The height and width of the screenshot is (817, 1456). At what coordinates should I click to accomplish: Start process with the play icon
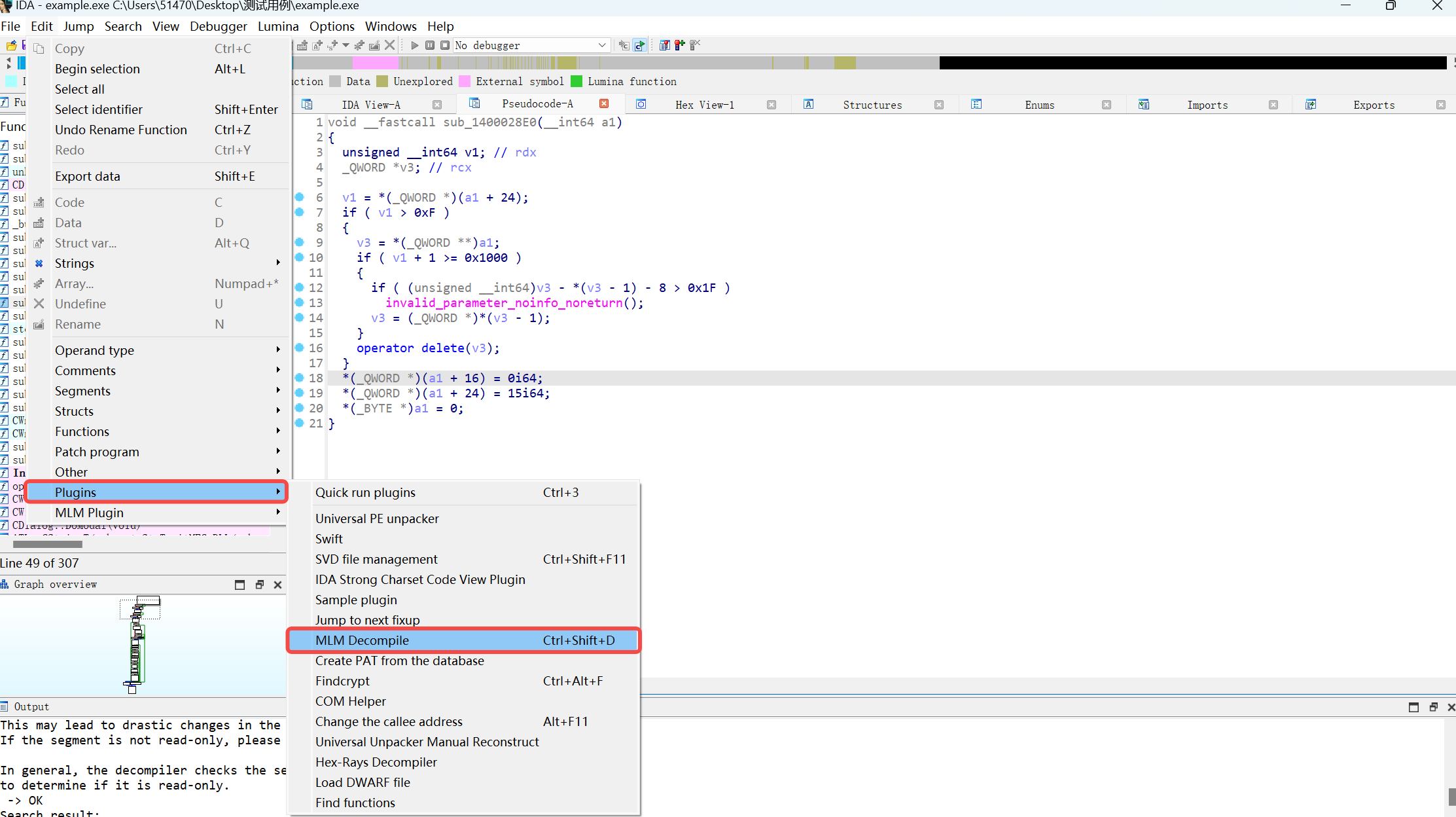[414, 45]
